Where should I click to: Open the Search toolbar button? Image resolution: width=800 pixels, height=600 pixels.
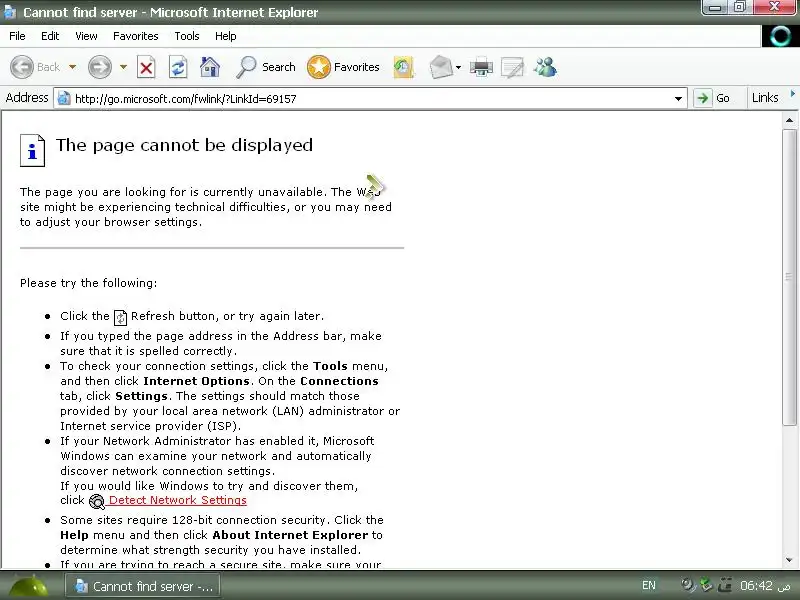pos(266,67)
